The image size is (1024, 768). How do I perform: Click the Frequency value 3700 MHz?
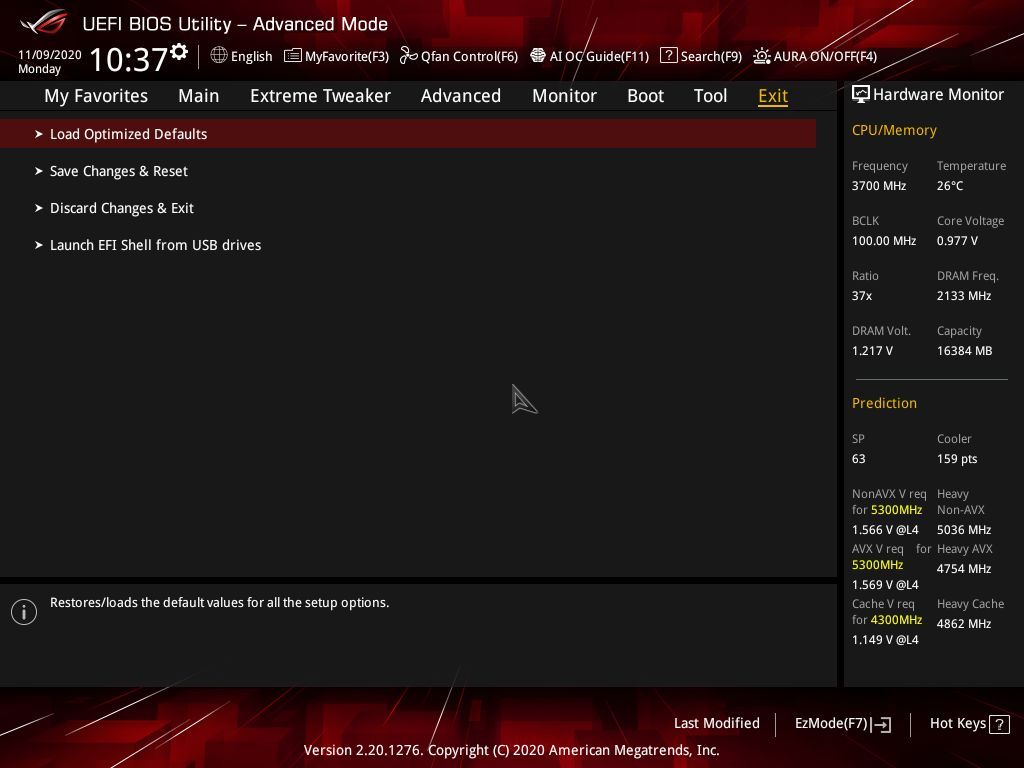coord(878,186)
